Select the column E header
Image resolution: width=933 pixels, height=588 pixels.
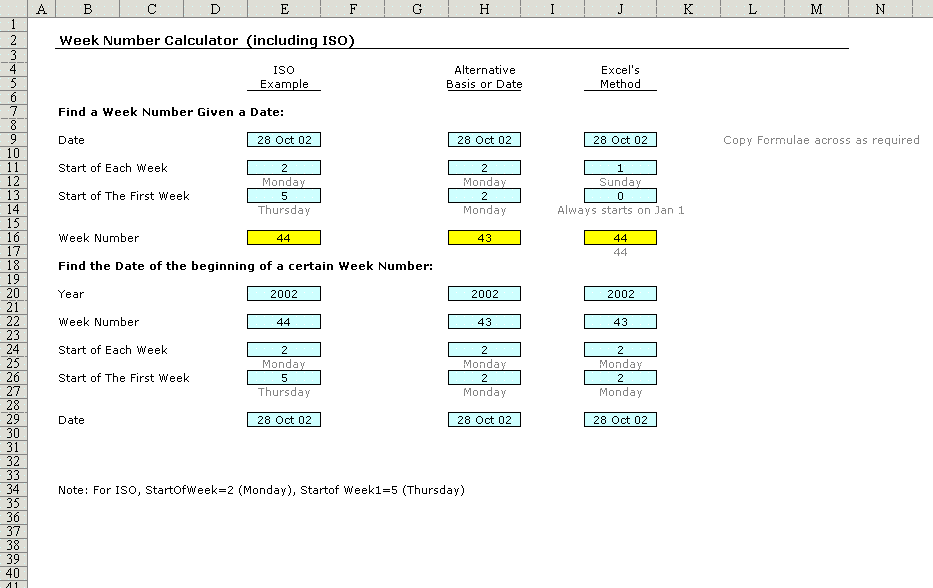284,9
